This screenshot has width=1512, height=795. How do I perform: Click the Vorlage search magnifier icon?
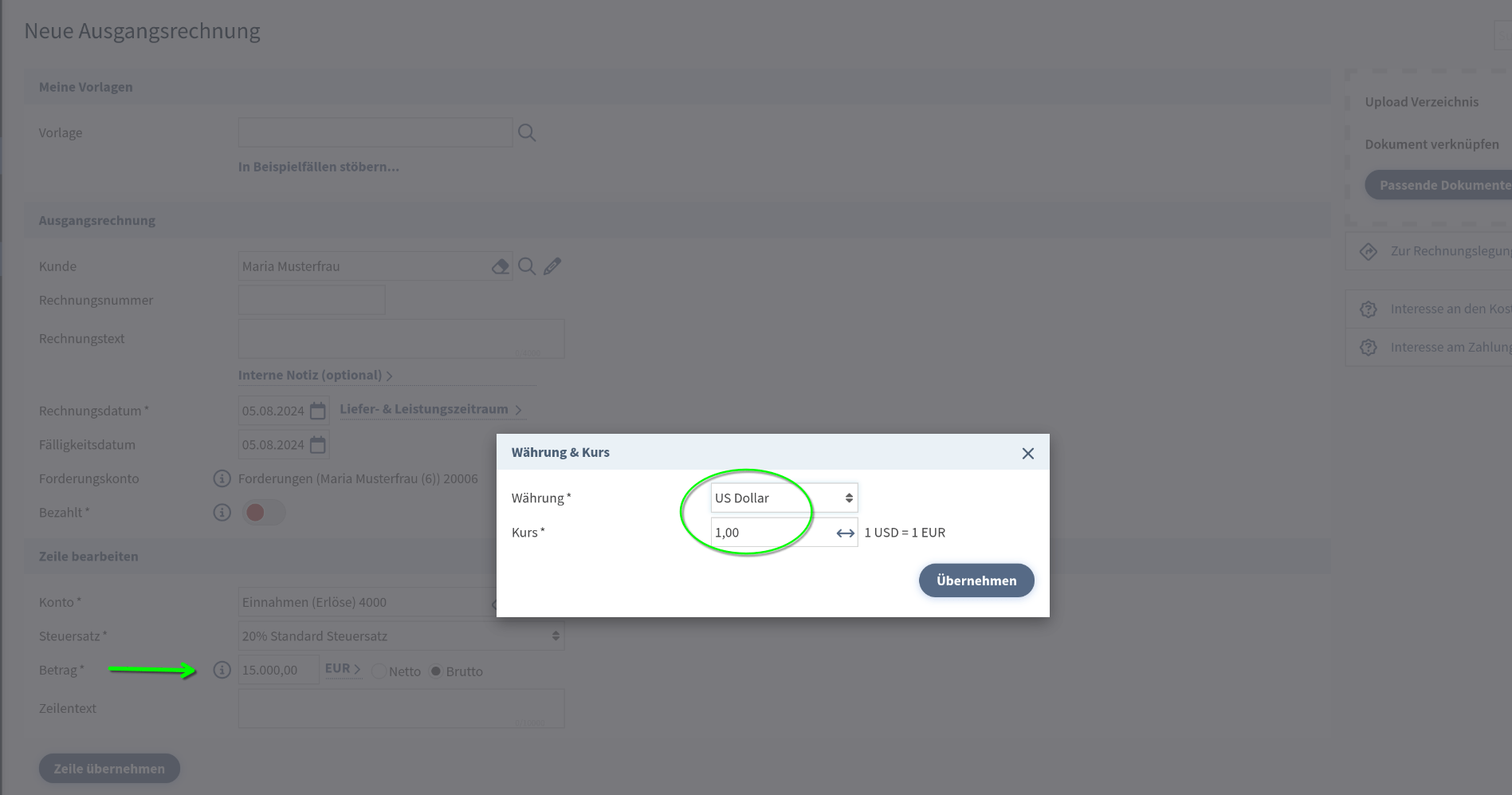click(x=527, y=133)
